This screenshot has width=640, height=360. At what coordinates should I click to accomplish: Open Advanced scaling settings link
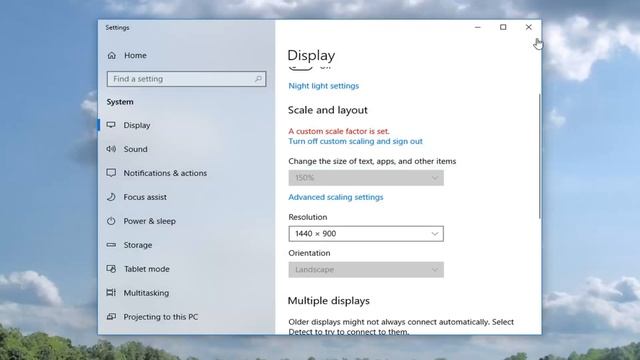(x=336, y=197)
